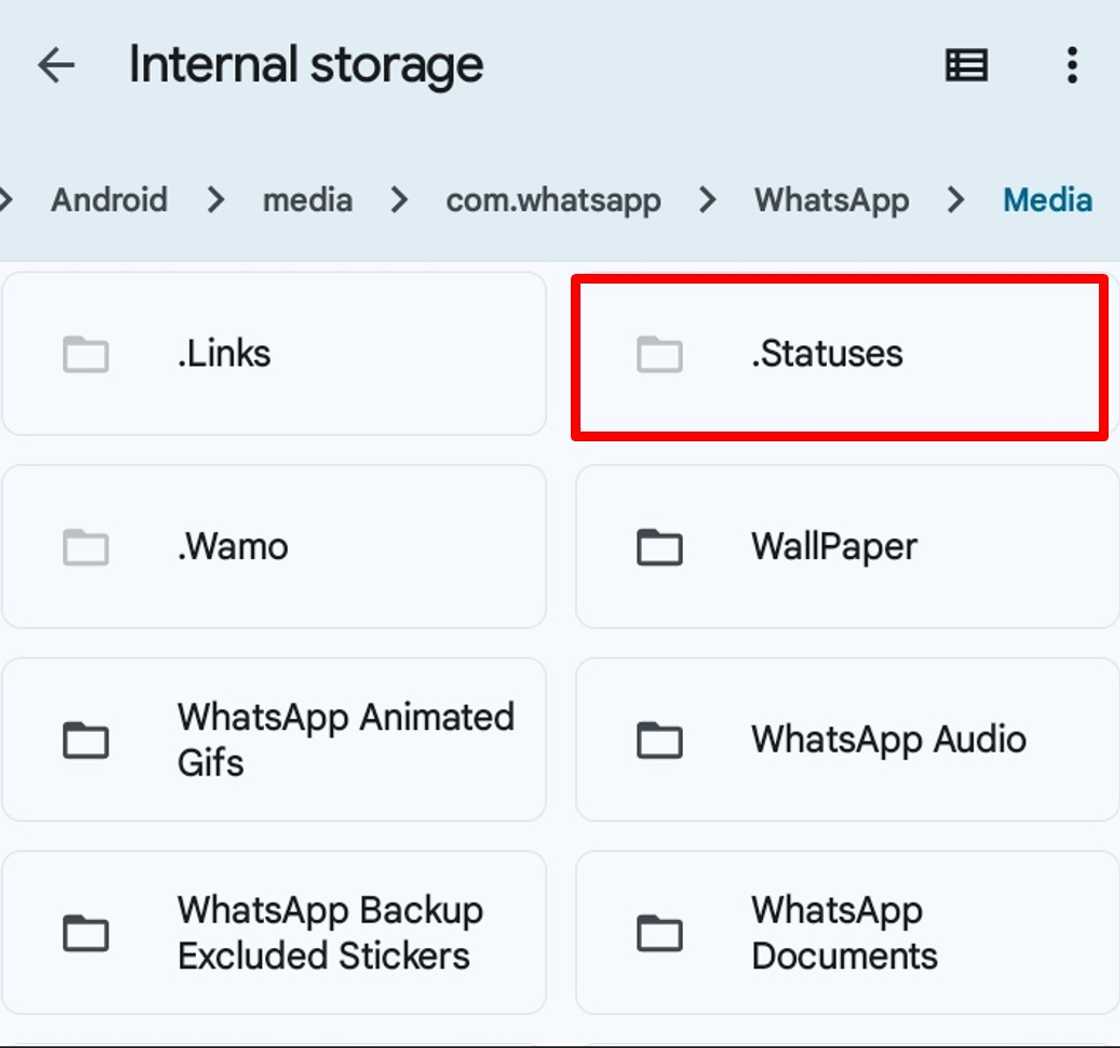Screen dimensions: 1120x1048
Task: Click chevron between WhatsApp and Media
Action: [x=956, y=200]
